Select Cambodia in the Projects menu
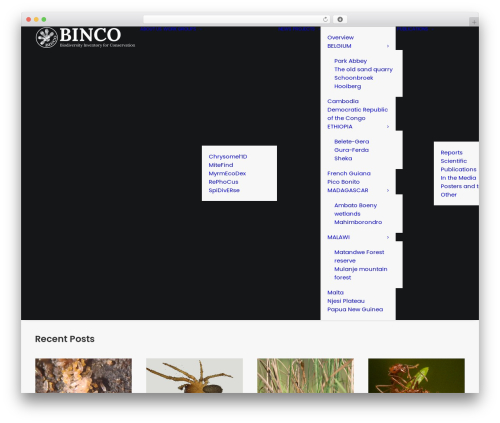500x423 pixels. click(343, 101)
